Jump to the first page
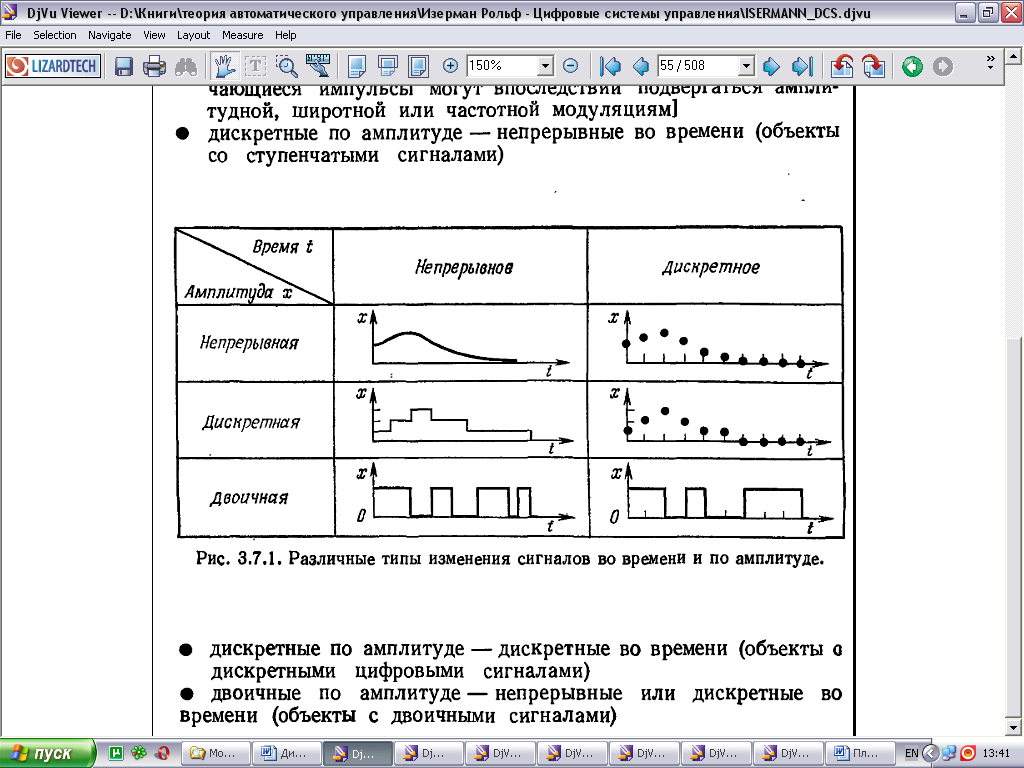This screenshot has height=768, width=1024. tap(610, 66)
